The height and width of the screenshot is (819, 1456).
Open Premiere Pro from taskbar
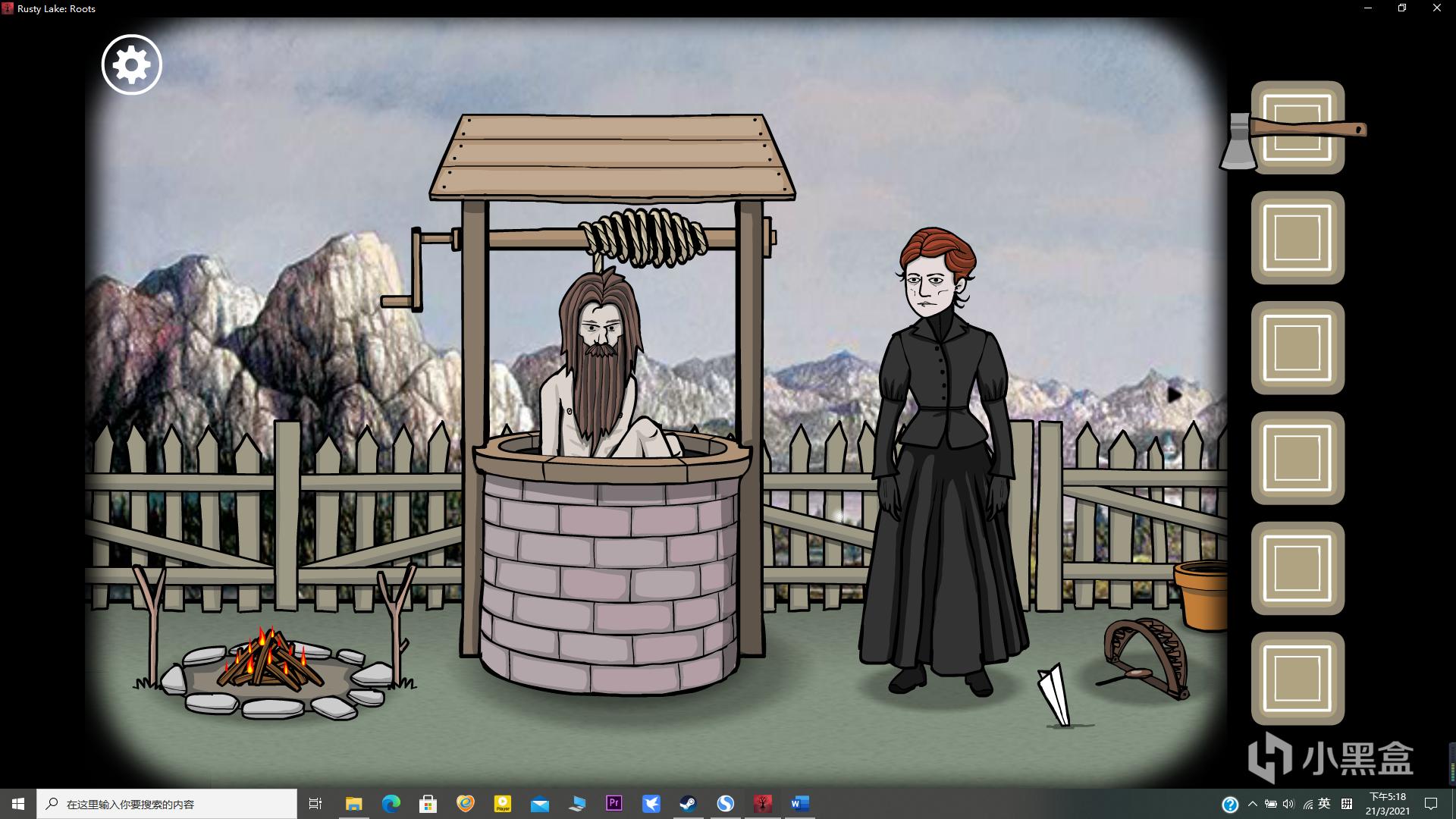(613, 804)
